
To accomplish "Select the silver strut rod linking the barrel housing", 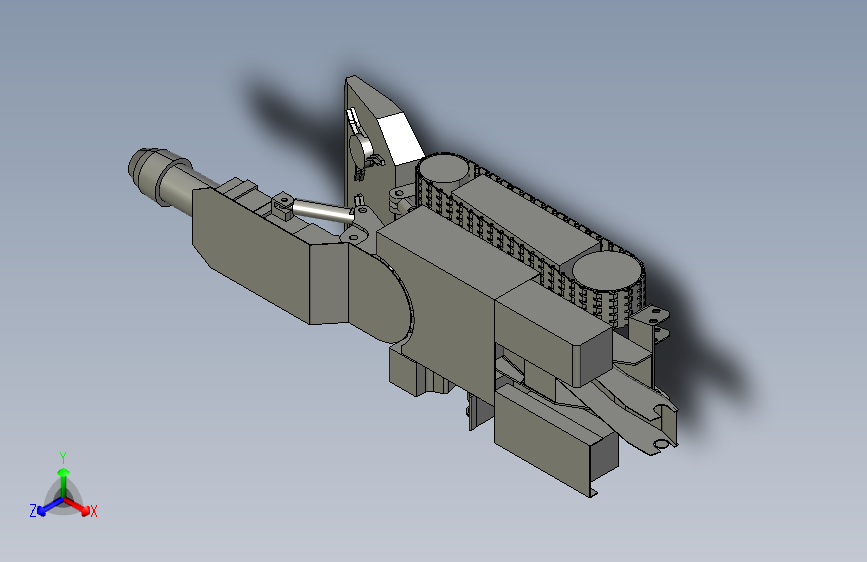I will (x=322, y=211).
